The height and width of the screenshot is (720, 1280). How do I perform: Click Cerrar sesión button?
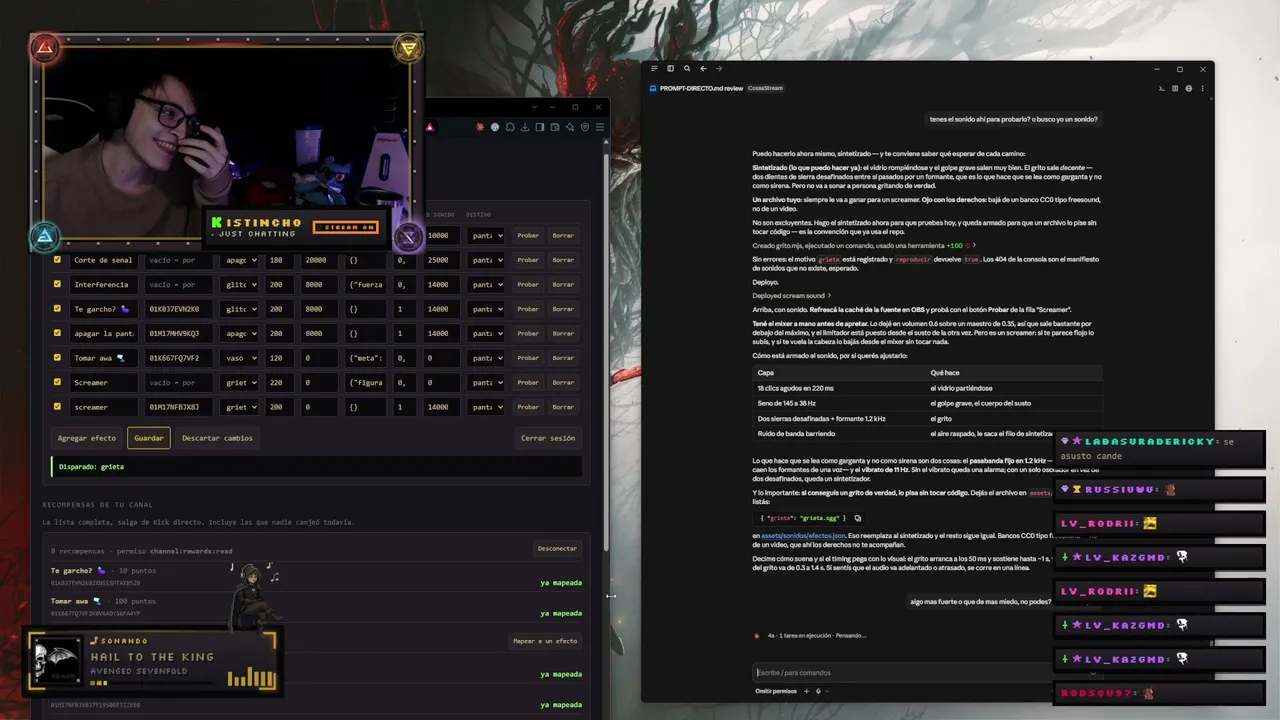[x=548, y=438]
